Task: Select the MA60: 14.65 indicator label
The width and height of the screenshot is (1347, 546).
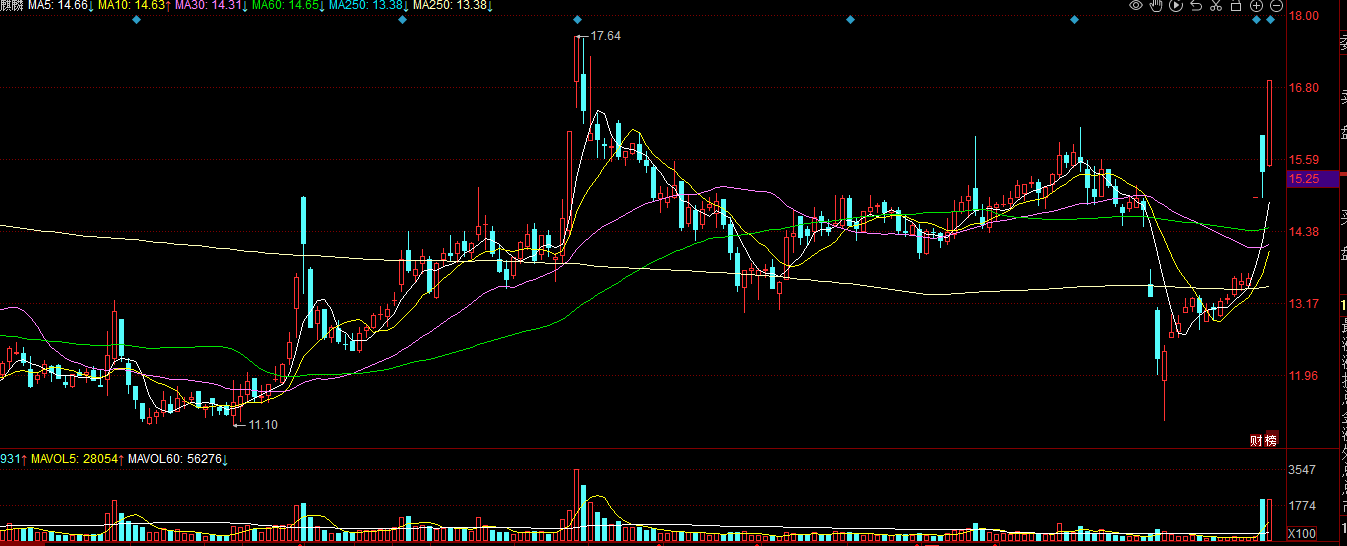Action: pyautogui.click(x=287, y=6)
